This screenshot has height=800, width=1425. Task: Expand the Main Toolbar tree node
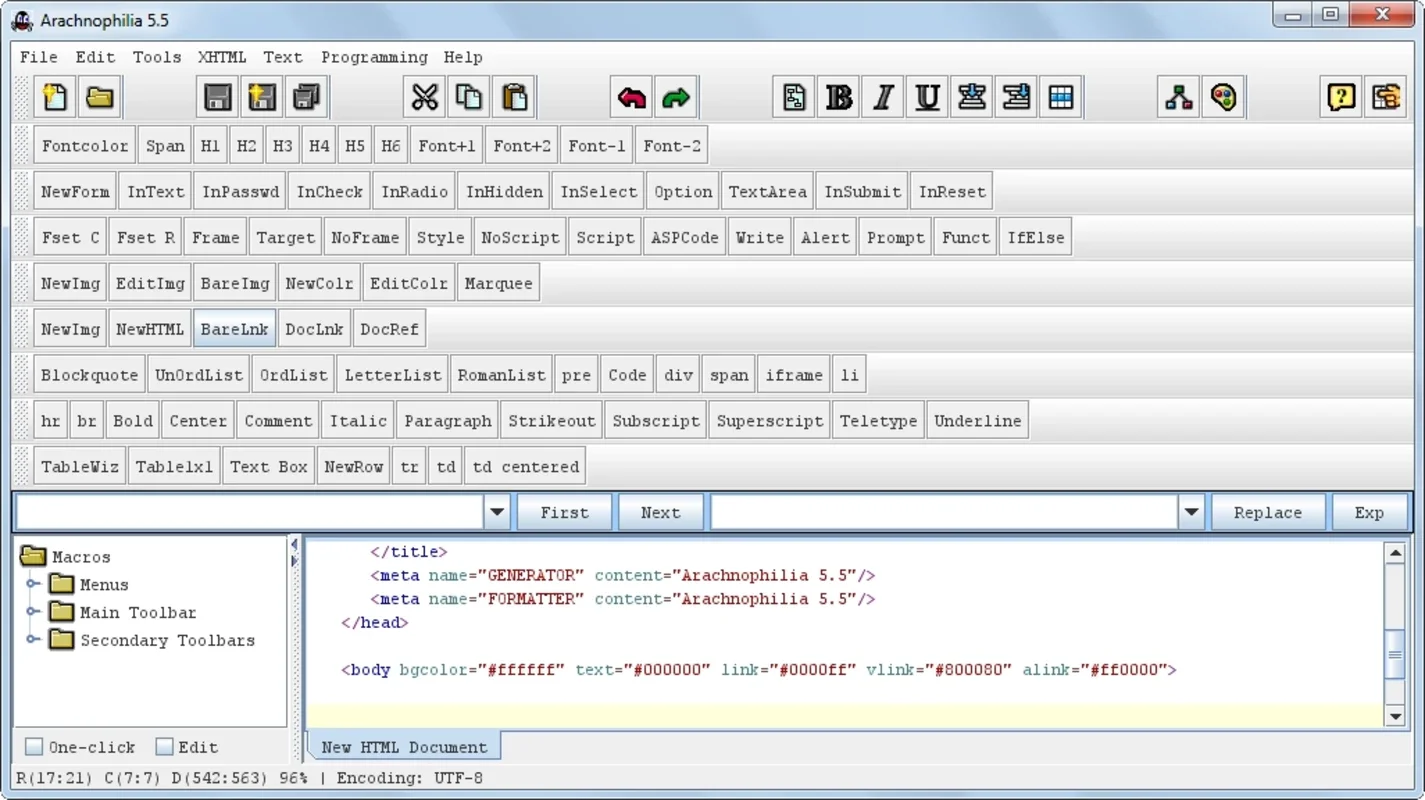coord(33,612)
